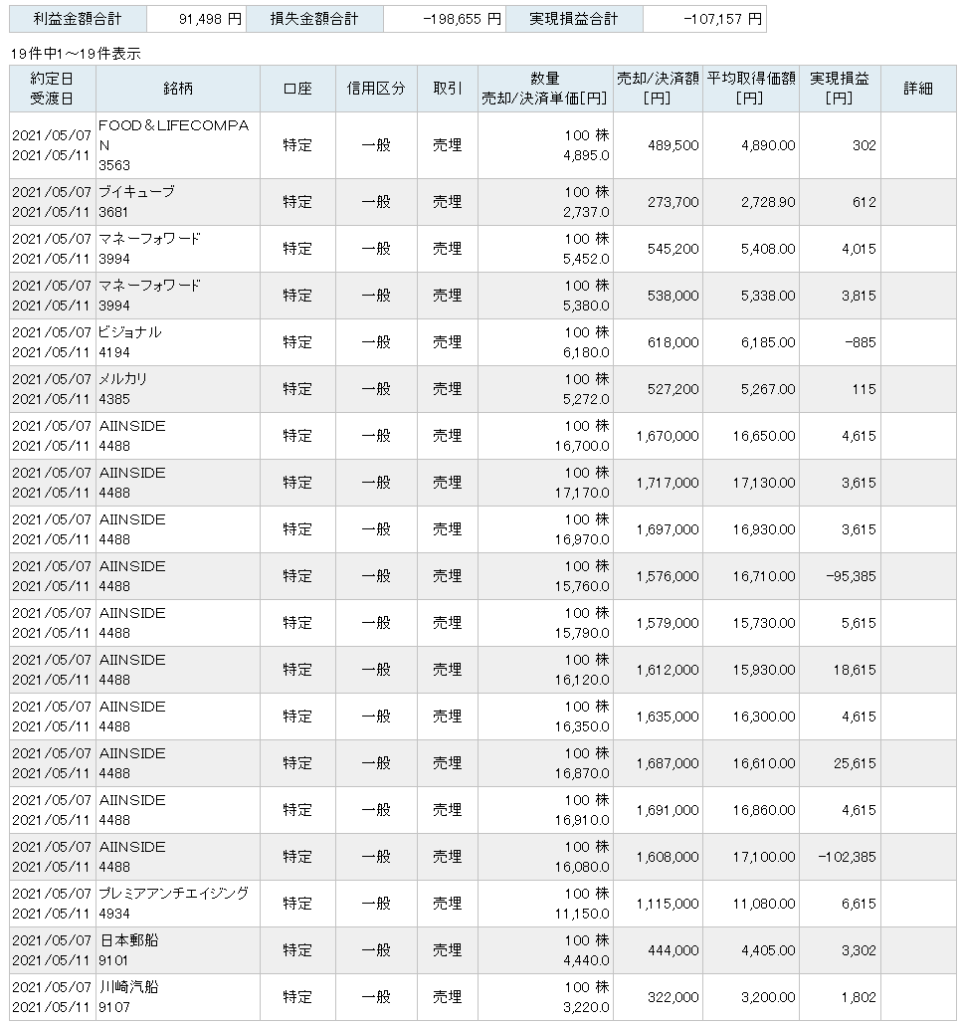Image resolution: width=961 pixels, height=1024 pixels.
Task: Click the AIINSIDE profit value 18,615
Action: pyautogui.click(x=855, y=670)
